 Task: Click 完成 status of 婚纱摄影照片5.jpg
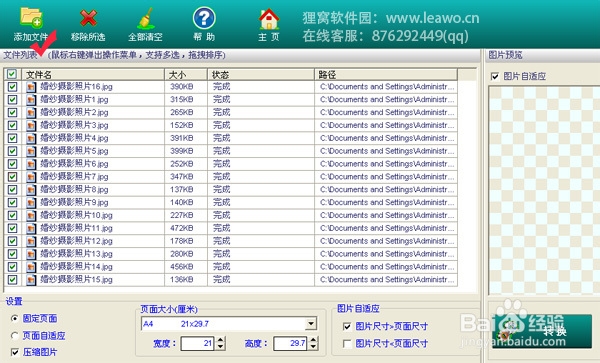[222, 151]
